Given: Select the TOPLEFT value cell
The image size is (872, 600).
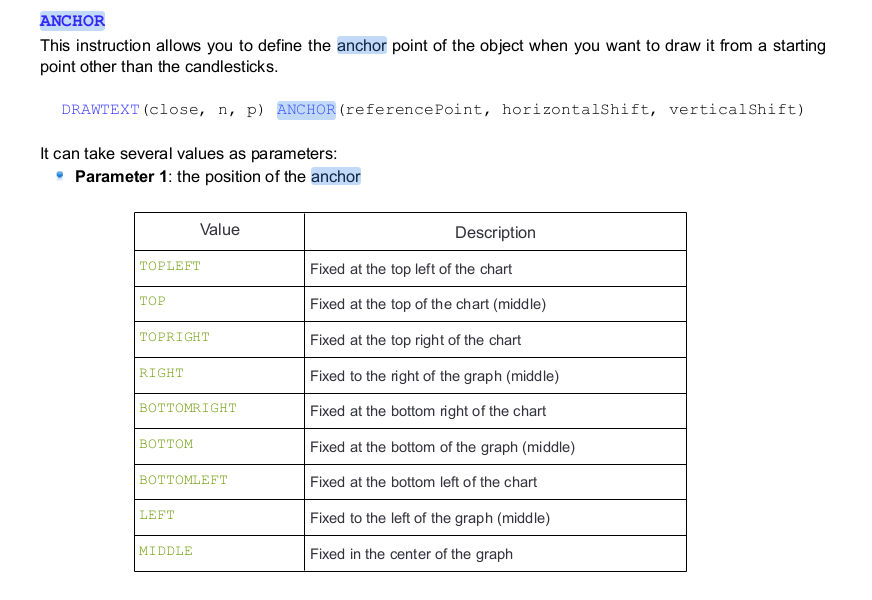Looking at the screenshot, I should point(170,266).
